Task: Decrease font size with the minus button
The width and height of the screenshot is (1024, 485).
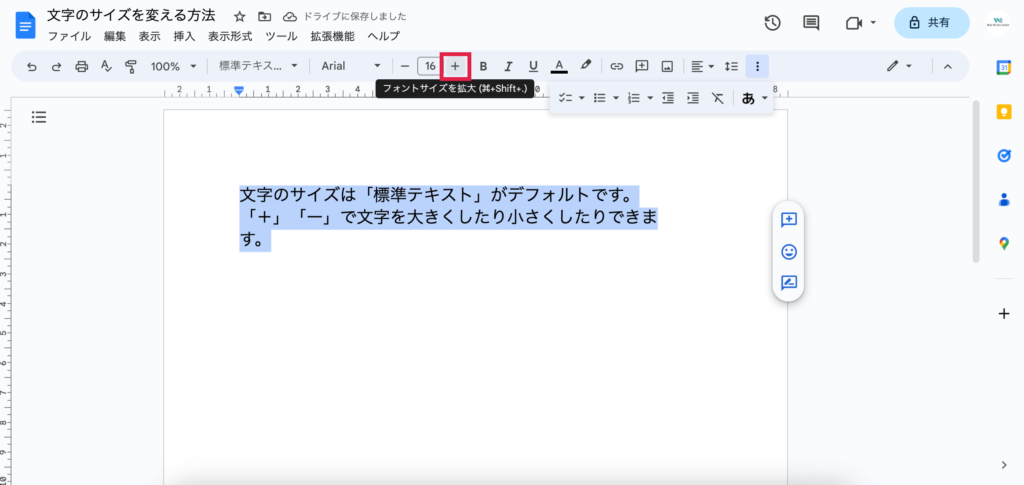Action: [x=405, y=66]
